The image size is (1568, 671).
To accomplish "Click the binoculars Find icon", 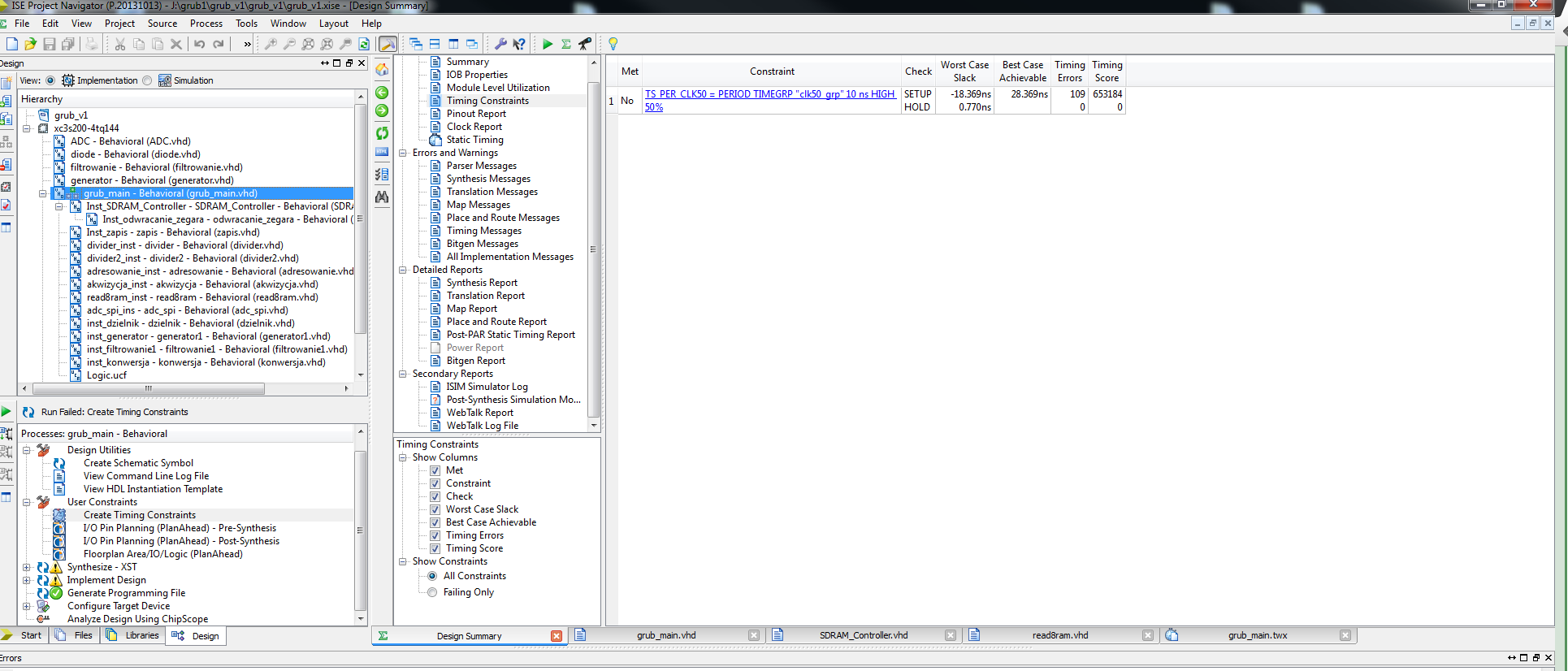I will click(x=382, y=197).
